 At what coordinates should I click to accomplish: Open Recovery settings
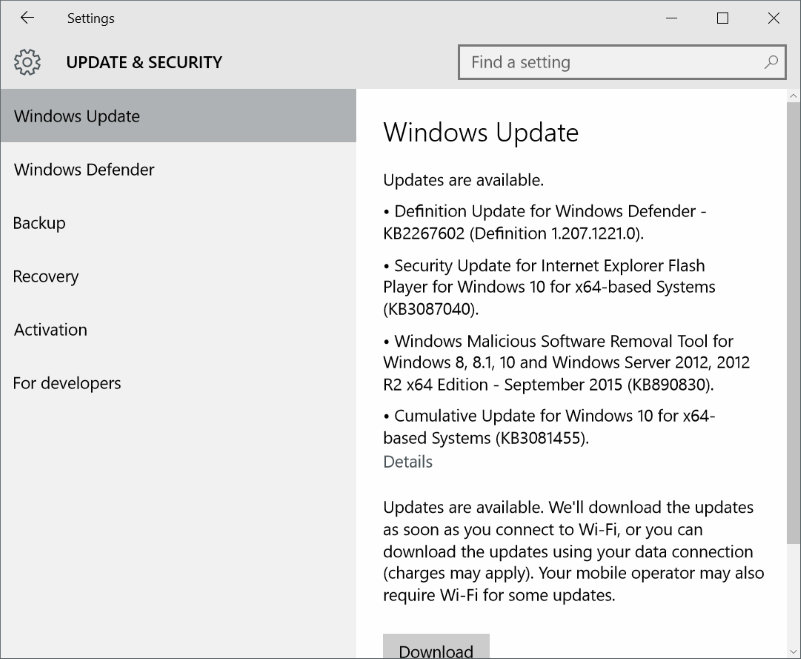(45, 276)
